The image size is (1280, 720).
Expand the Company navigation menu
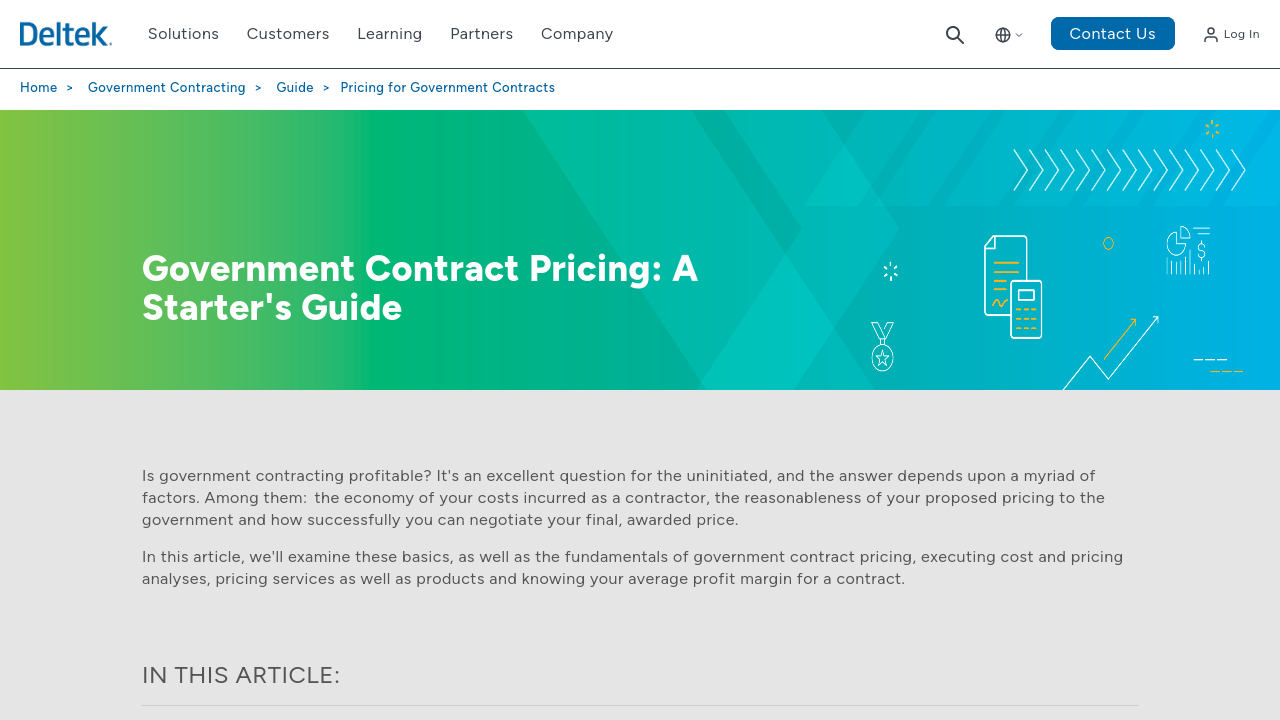pyautogui.click(x=577, y=34)
